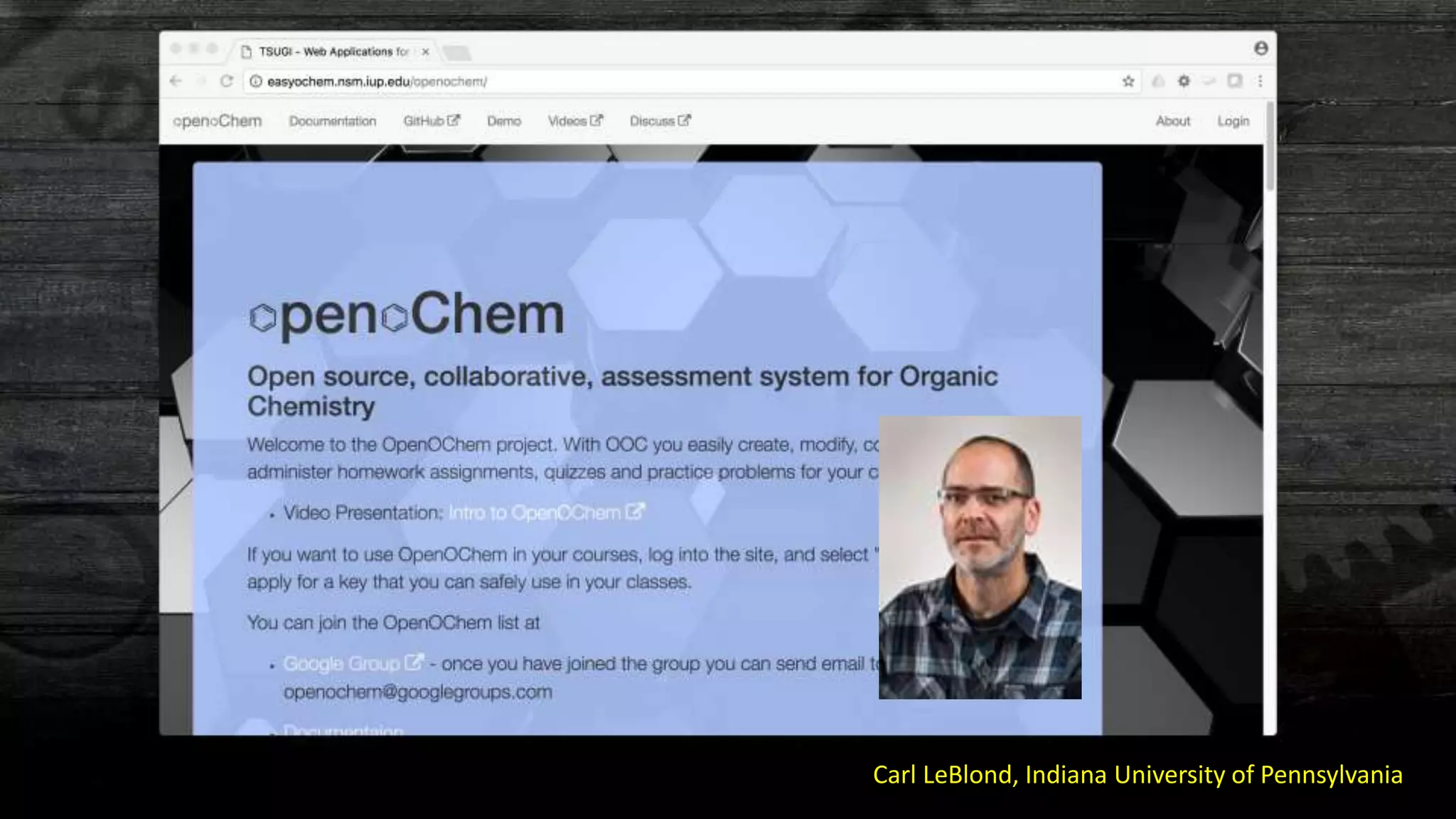This screenshot has height=819, width=1456.
Task: Click the user profile icon
Action: (1260, 48)
